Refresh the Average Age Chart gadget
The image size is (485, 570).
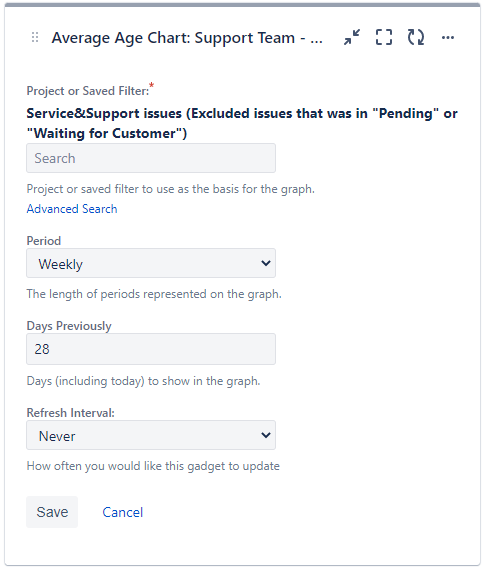416,37
